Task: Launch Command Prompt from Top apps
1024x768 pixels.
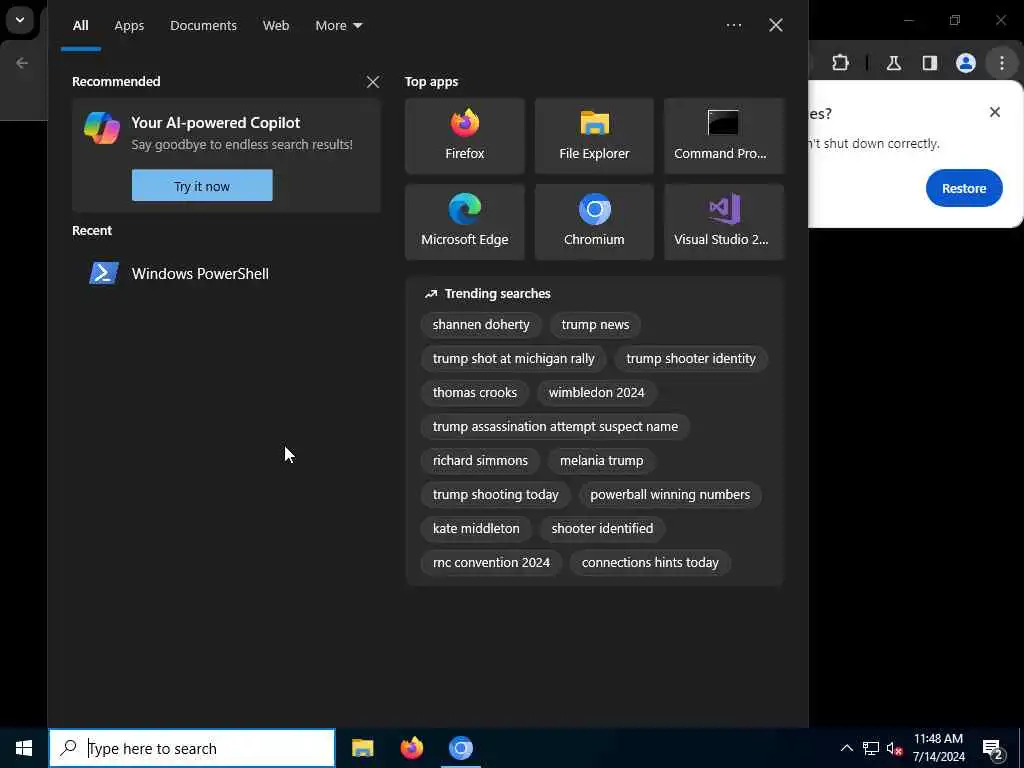Action: [x=724, y=136]
